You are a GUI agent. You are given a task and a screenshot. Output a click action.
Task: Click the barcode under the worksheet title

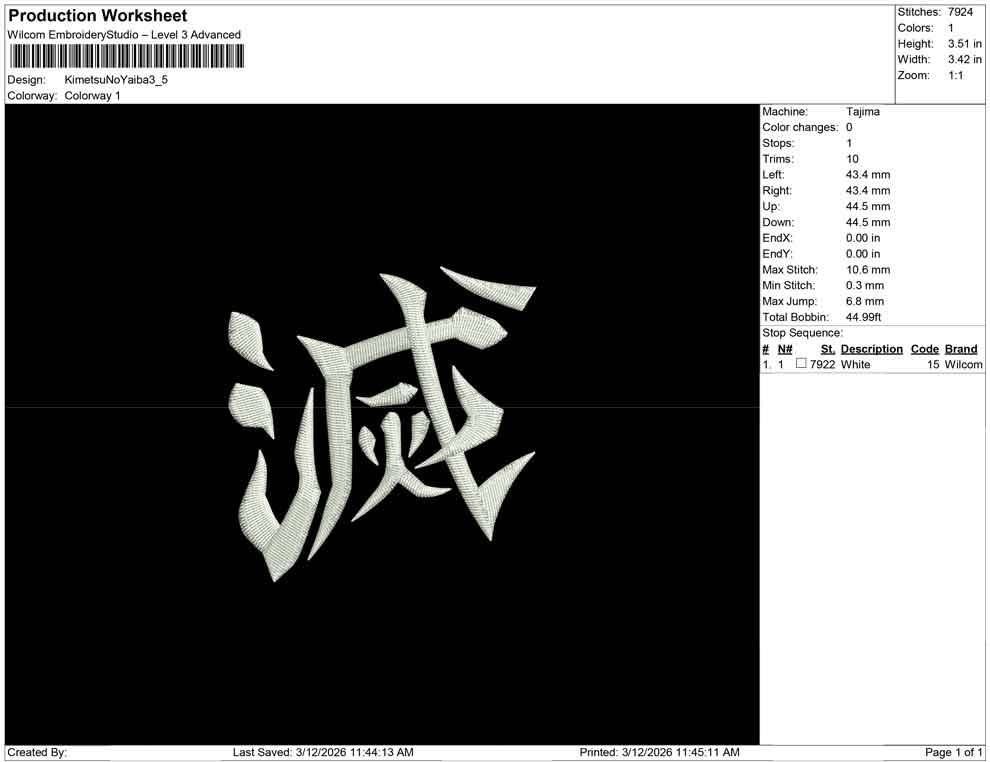pos(126,57)
